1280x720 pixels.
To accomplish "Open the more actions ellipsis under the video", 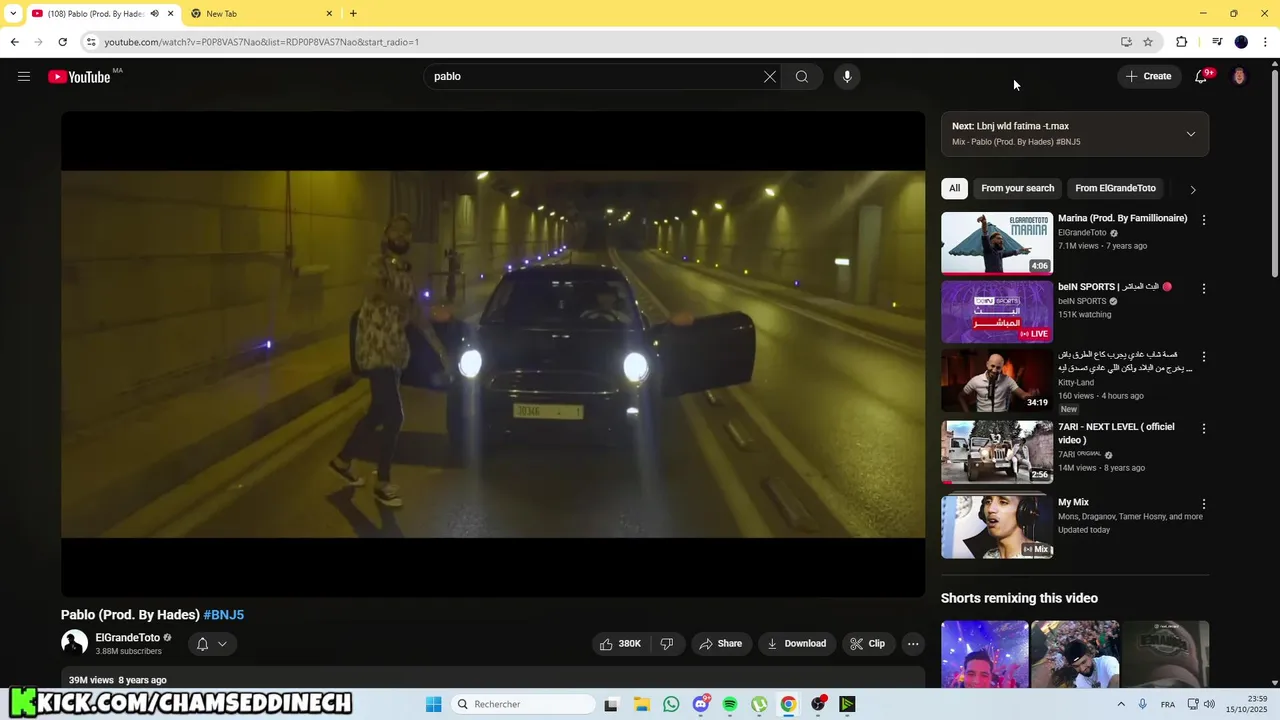I will (x=913, y=644).
